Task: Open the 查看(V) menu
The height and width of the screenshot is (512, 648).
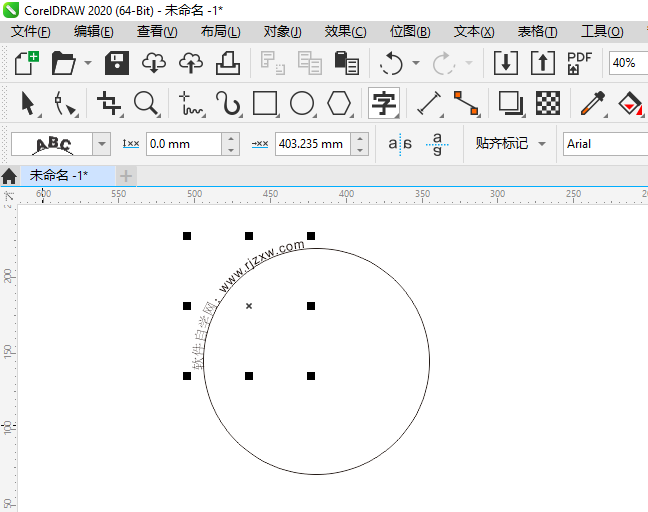Action: (157, 32)
